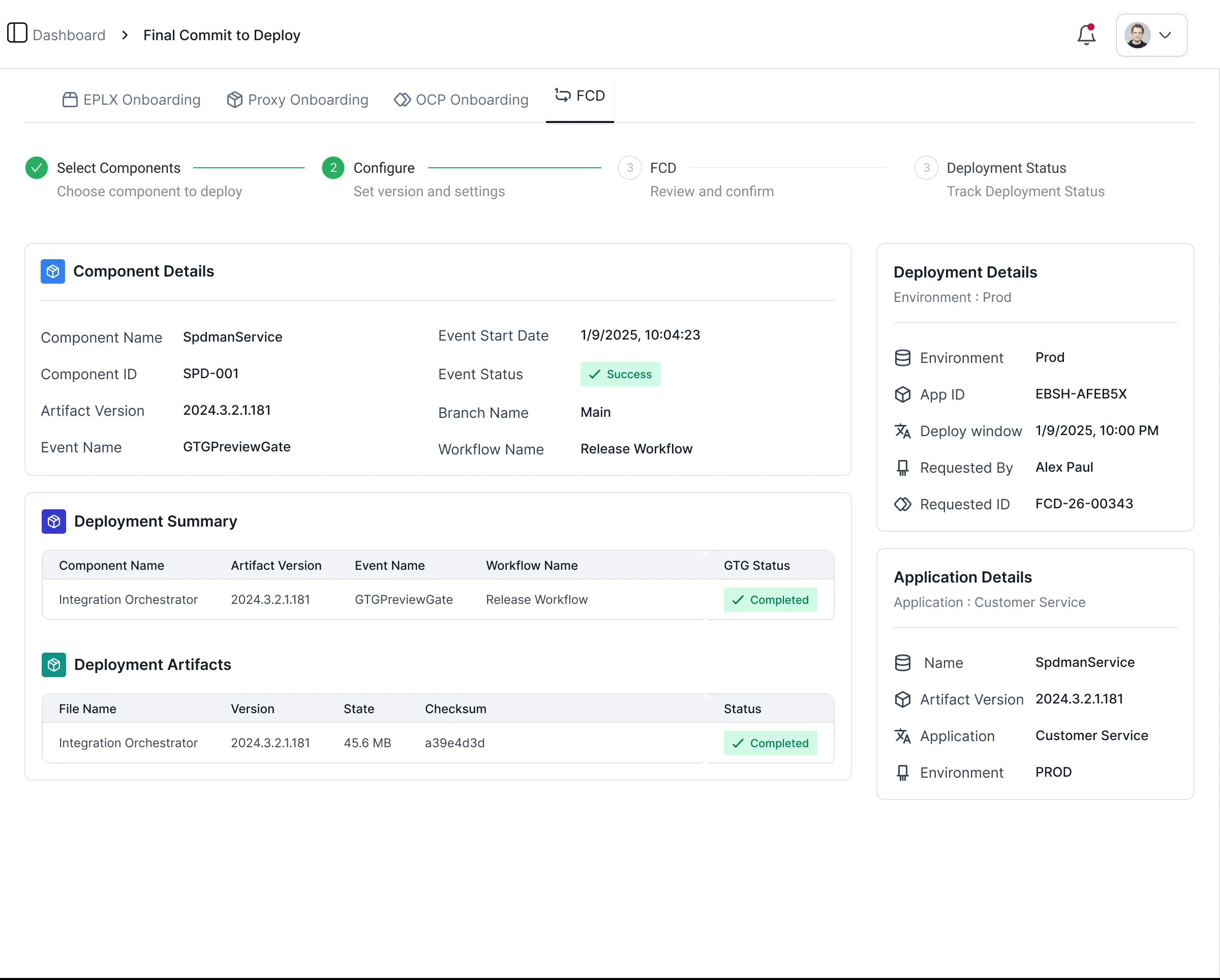Click the artifact Status Completed badge

coord(771,743)
